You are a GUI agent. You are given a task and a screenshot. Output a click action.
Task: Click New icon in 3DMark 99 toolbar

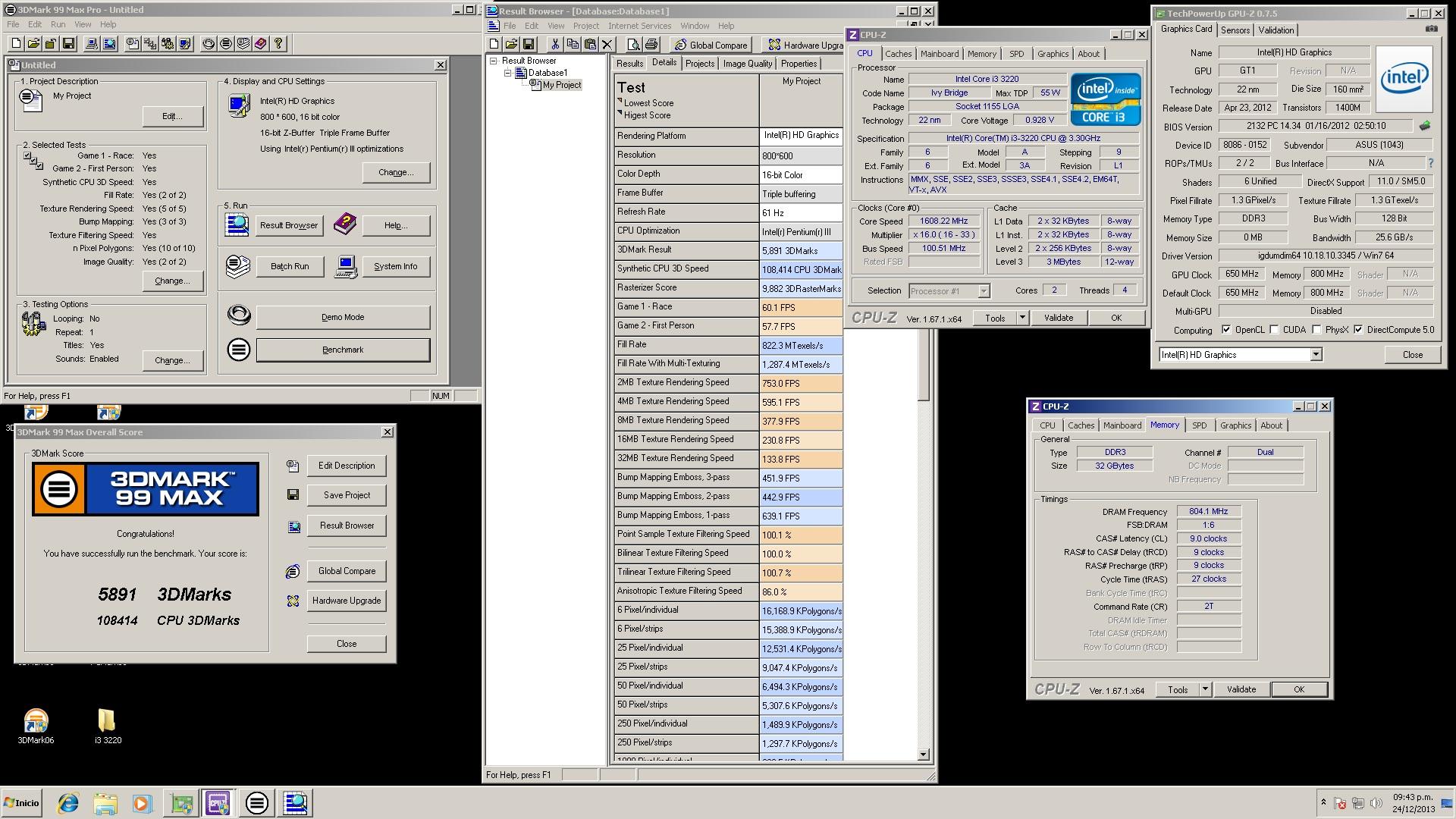[x=16, y=43]
